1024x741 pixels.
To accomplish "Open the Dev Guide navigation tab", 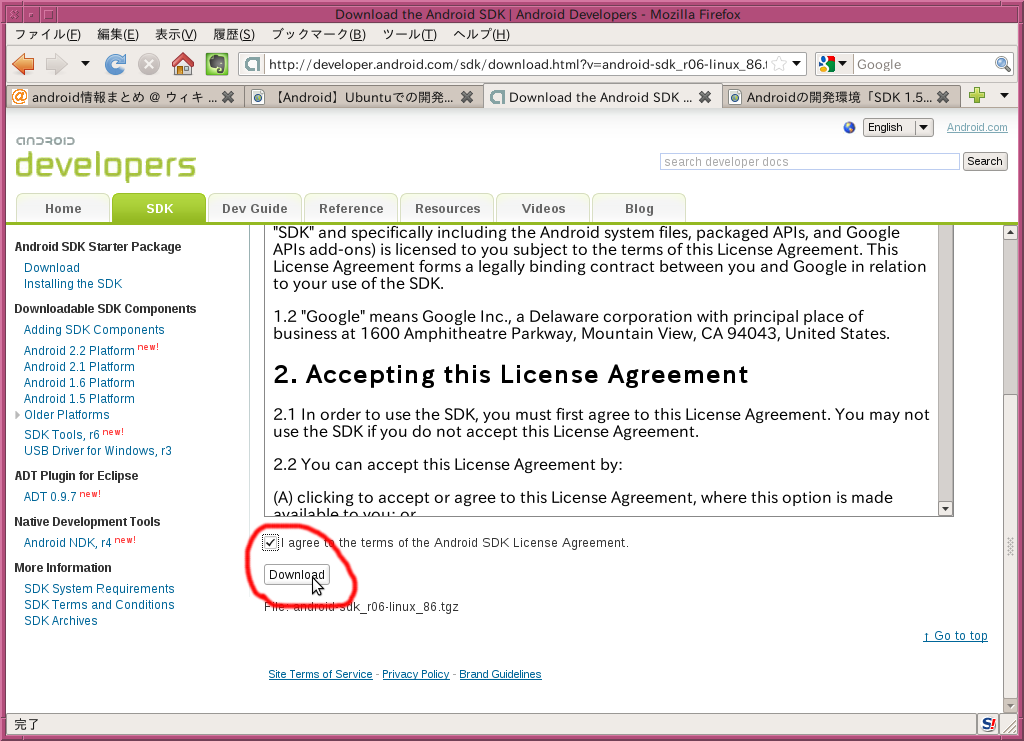I will pos(255,208).
